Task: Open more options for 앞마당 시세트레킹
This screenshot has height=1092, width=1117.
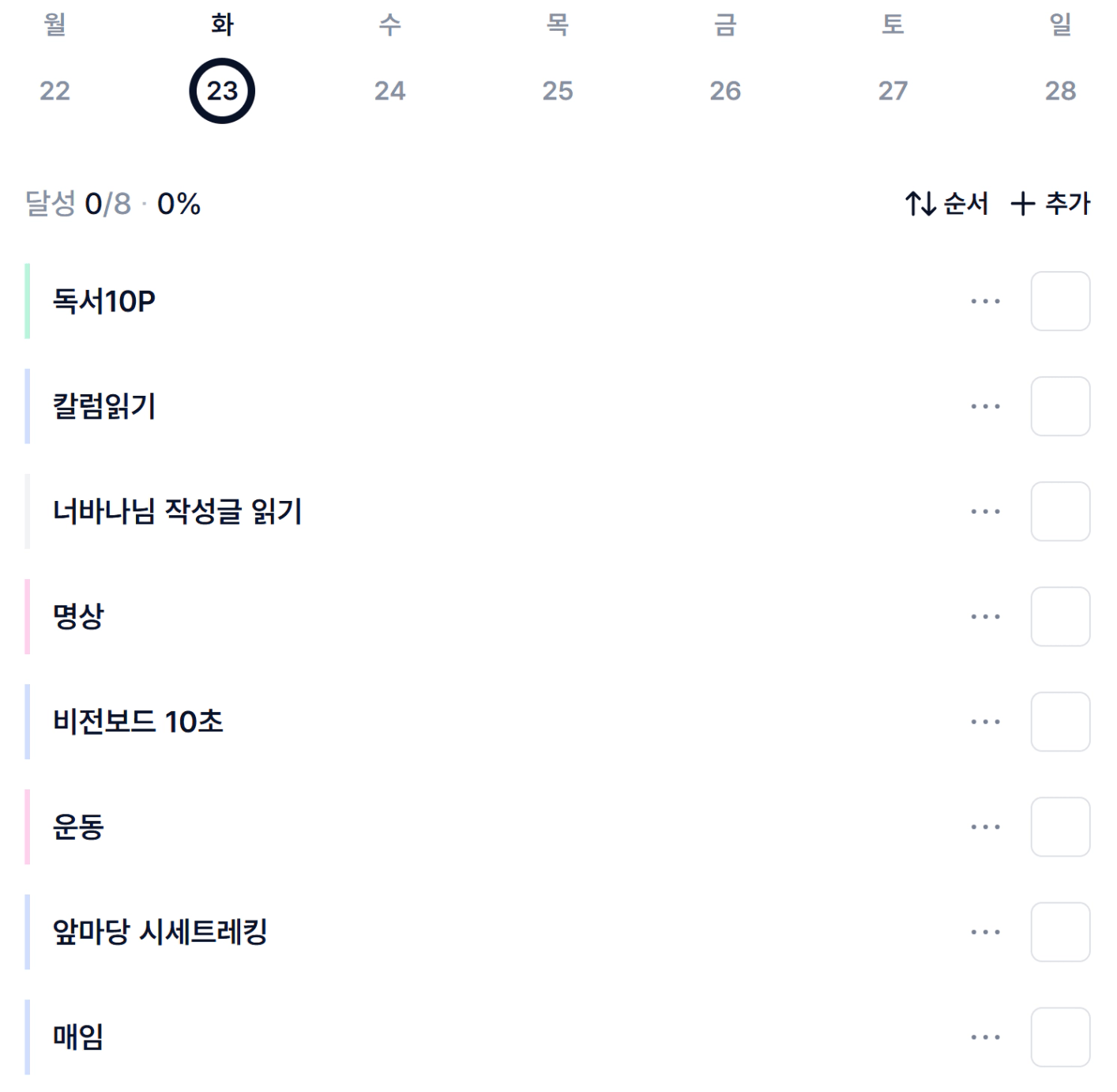Action: [985, 932]
